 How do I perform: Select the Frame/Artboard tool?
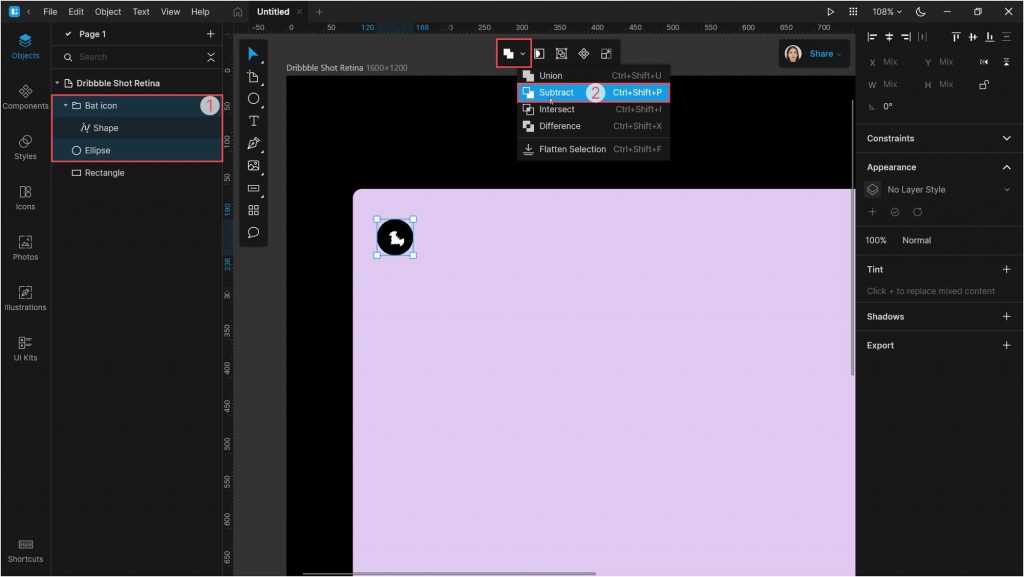tap(253, 77)
